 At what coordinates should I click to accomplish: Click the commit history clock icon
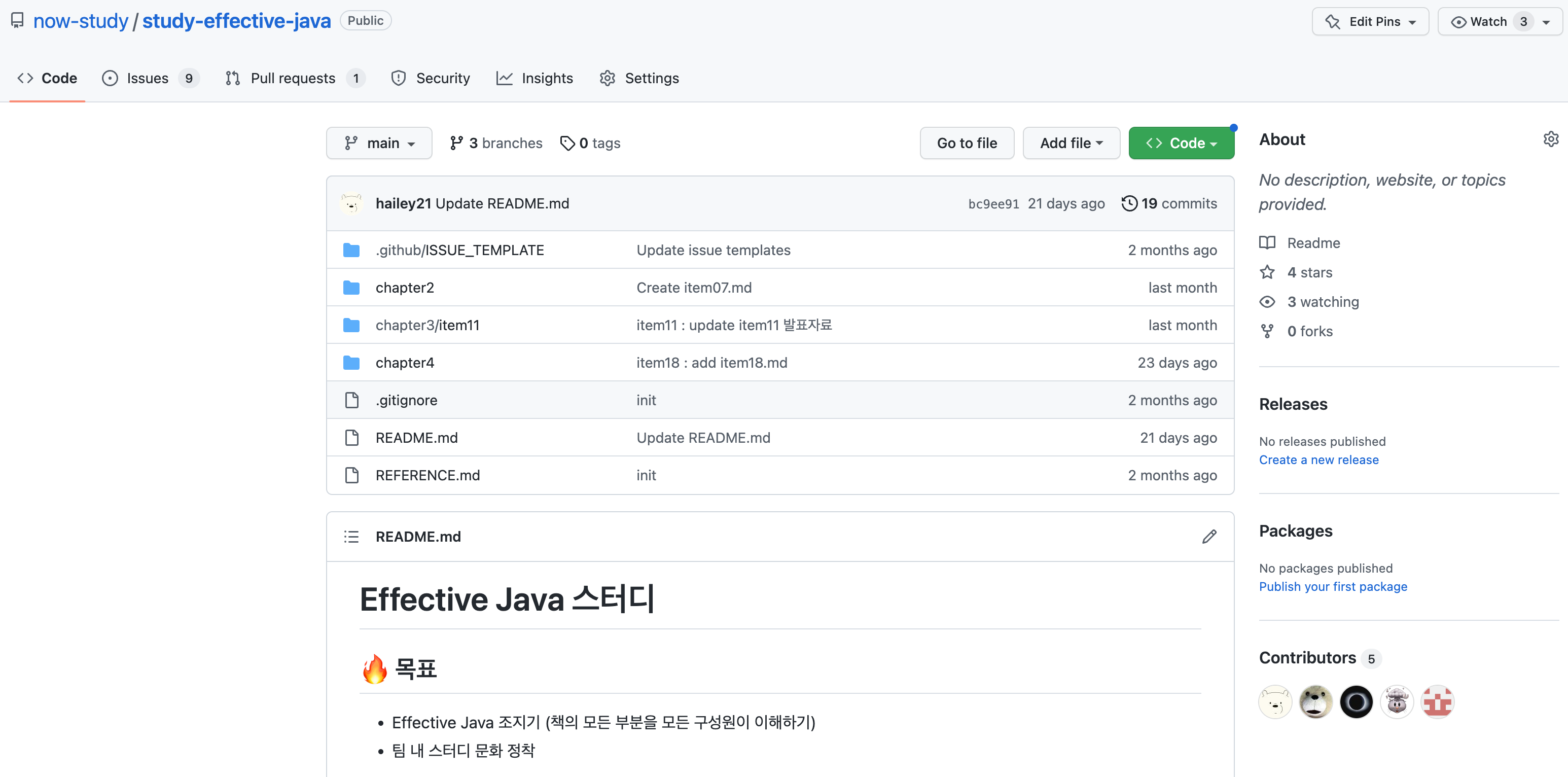(x=1129, y=203)
